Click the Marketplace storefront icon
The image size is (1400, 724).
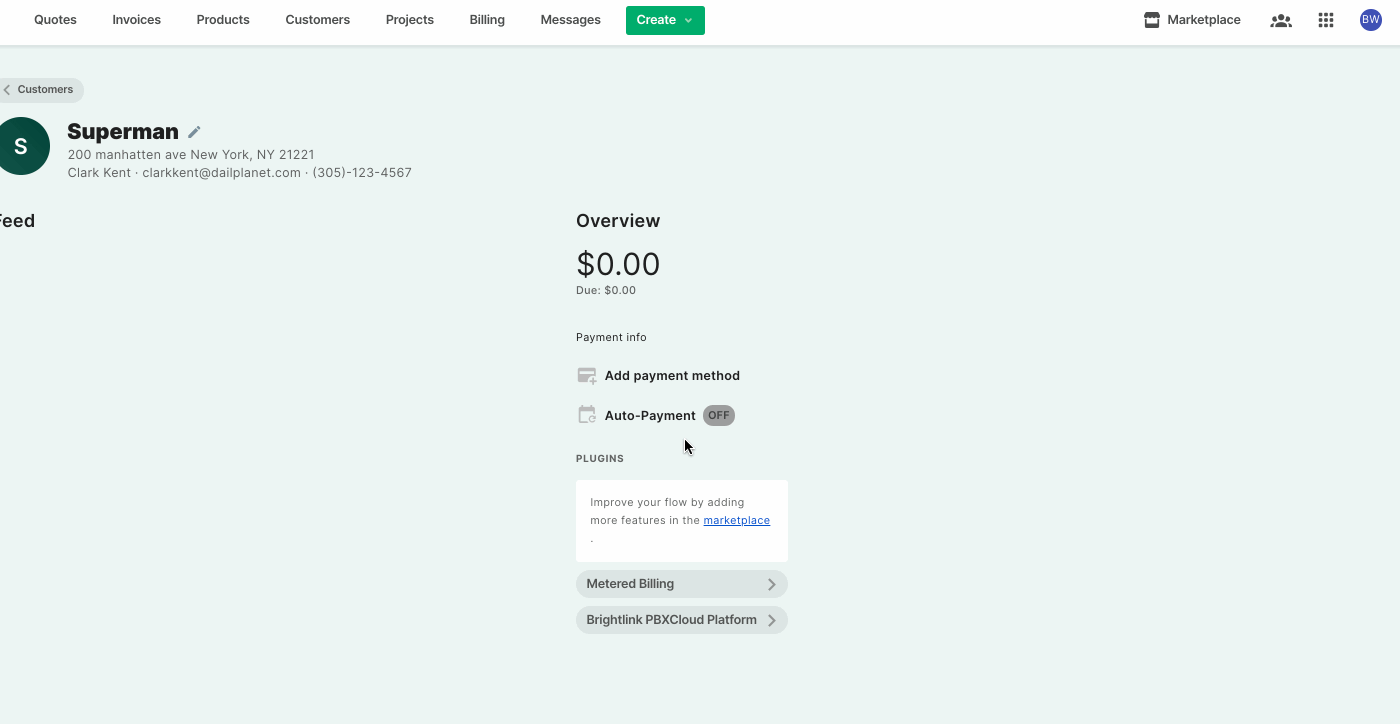click(x=1152, y=20)
